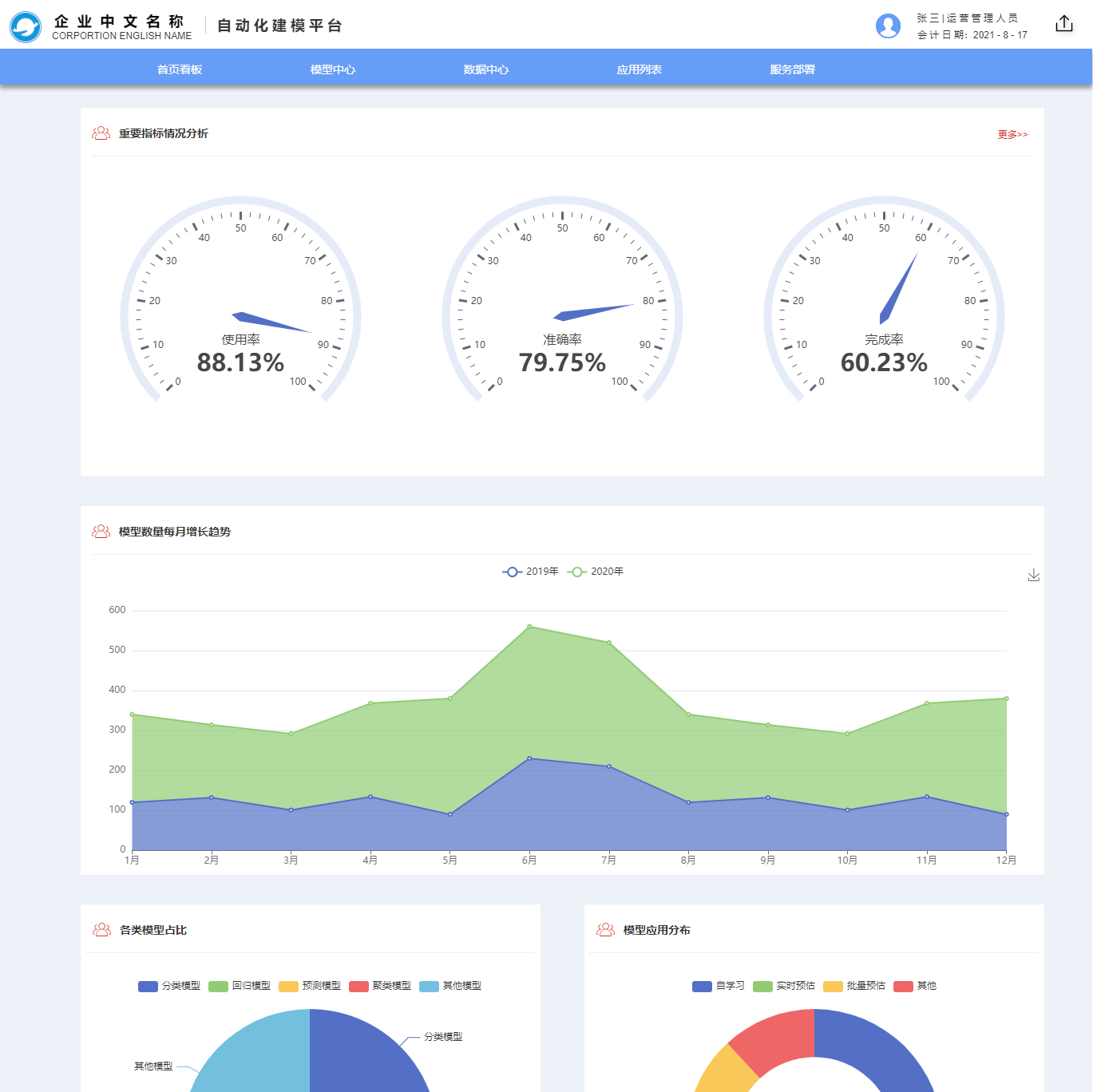Go to 数据中心 menu item
This screenshot has width=1093, height=1092.
[486, 69]
